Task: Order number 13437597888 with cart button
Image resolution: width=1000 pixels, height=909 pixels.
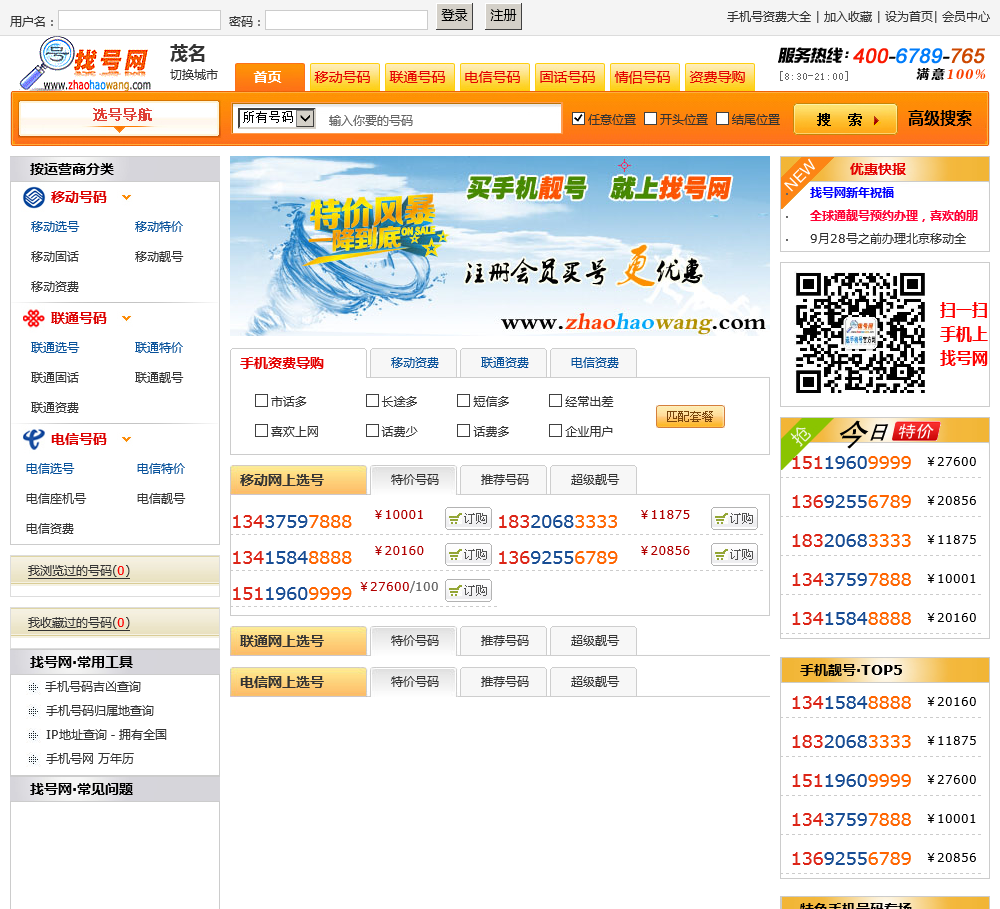Action: [468, 519]
